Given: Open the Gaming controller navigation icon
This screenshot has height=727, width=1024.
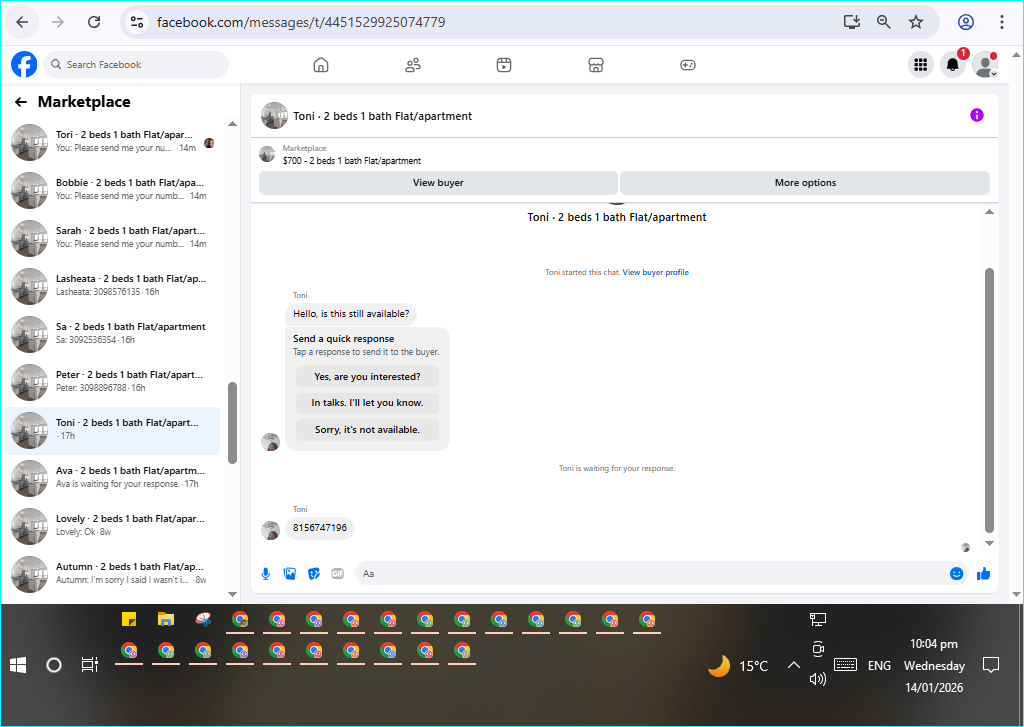Looking at the screenshot, I should 688,65.
